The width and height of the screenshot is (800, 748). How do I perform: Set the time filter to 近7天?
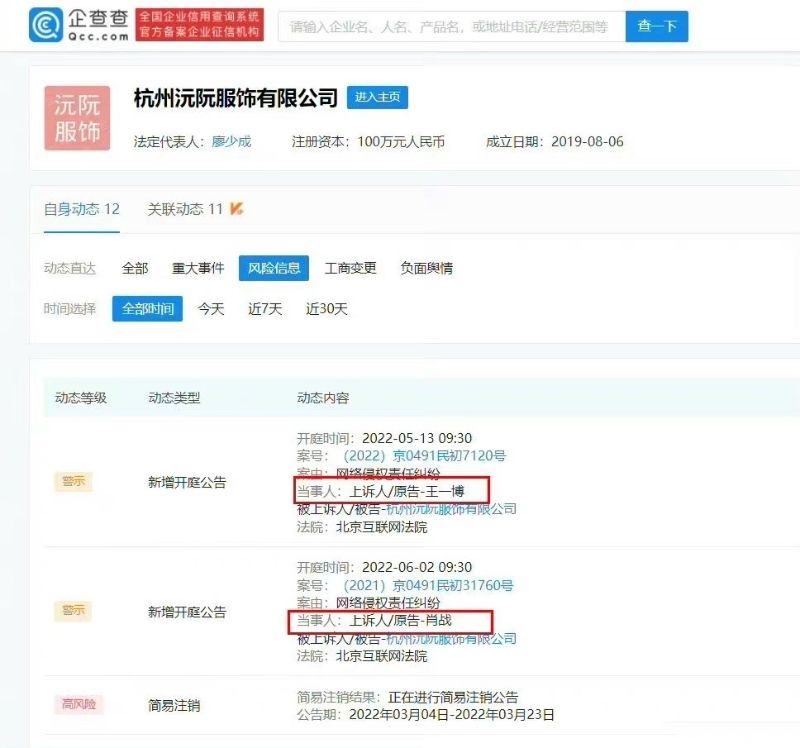(x=265, y=309)
